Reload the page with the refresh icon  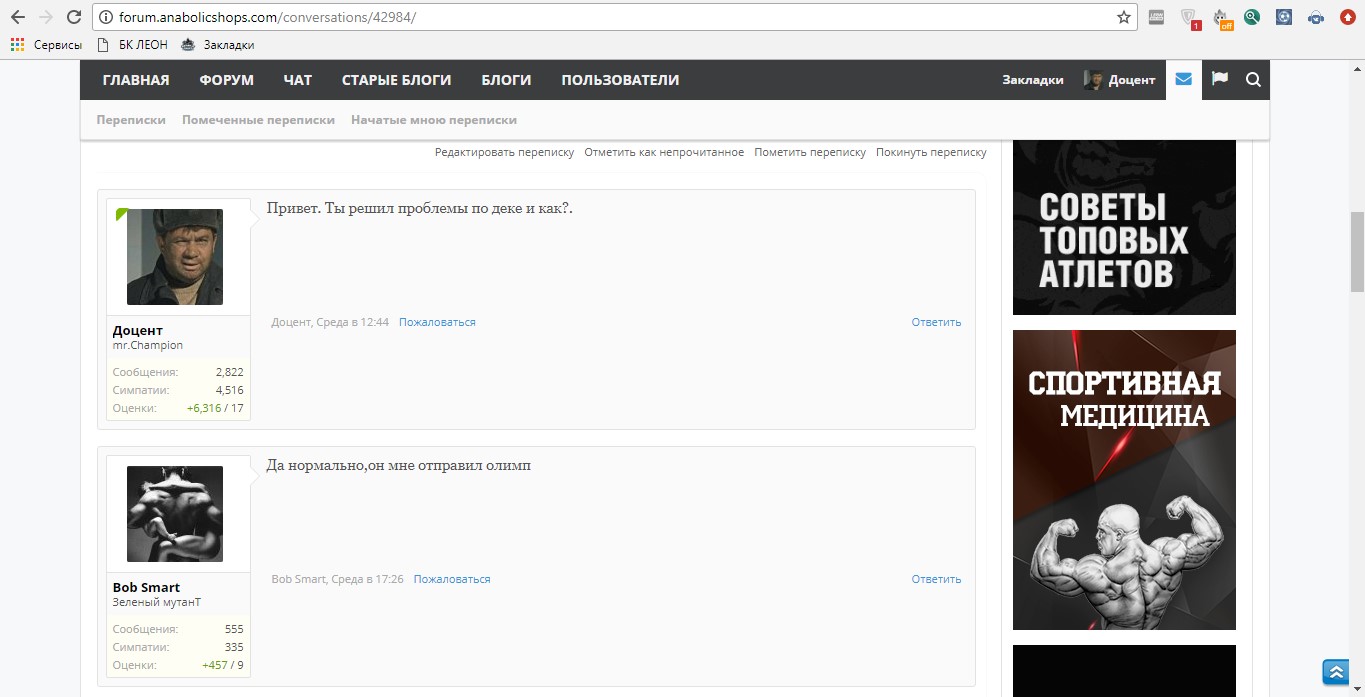point(73,17)
